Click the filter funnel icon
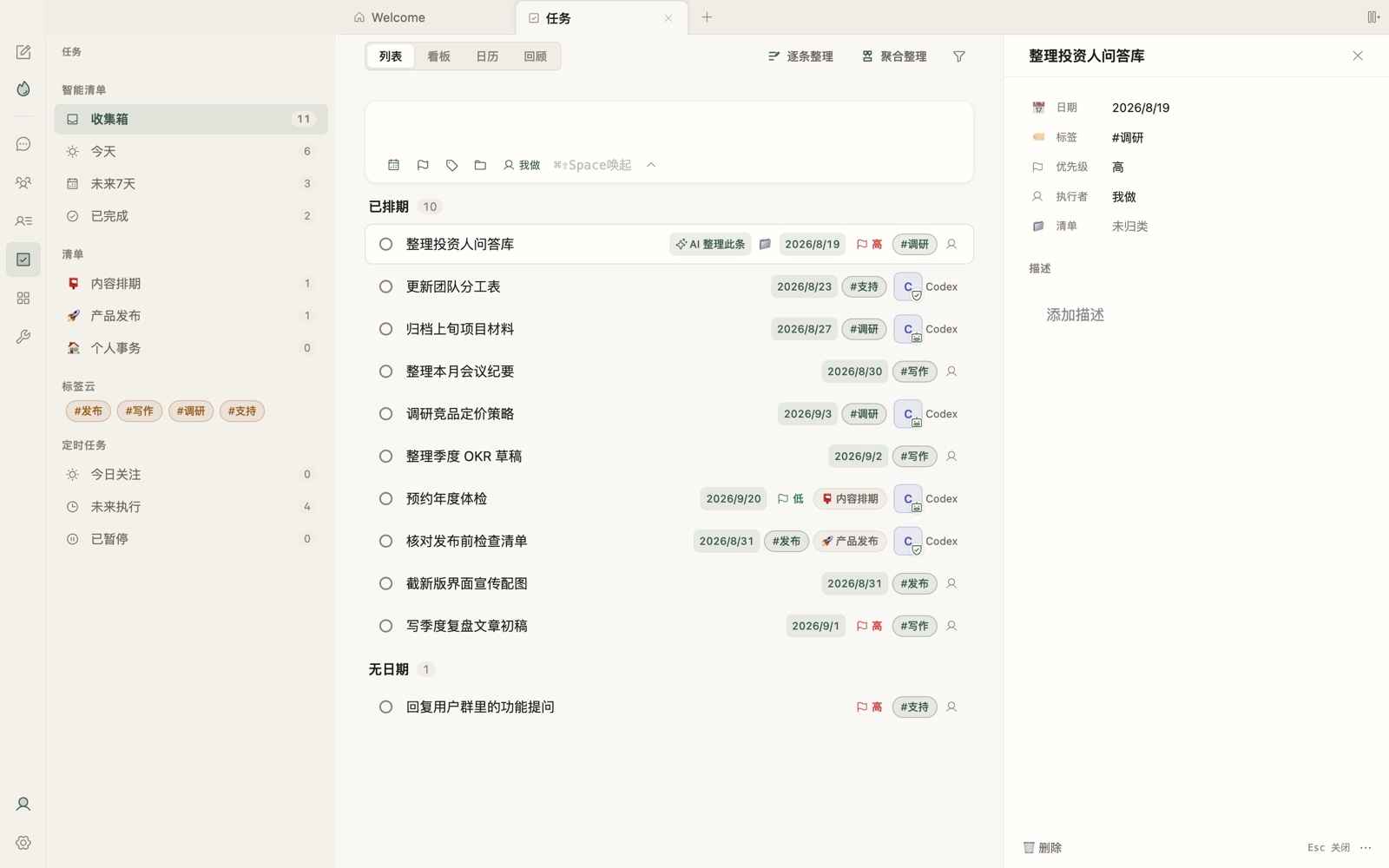The width and height of the screenshot is (1389, 868). coord(959,56)
